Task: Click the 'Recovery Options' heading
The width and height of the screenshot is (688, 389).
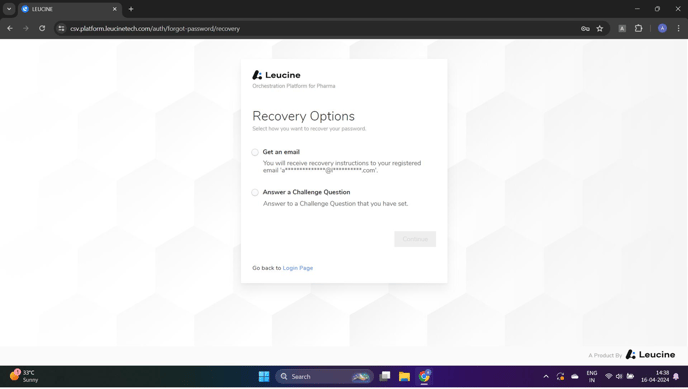Action: tap(303, 116)
